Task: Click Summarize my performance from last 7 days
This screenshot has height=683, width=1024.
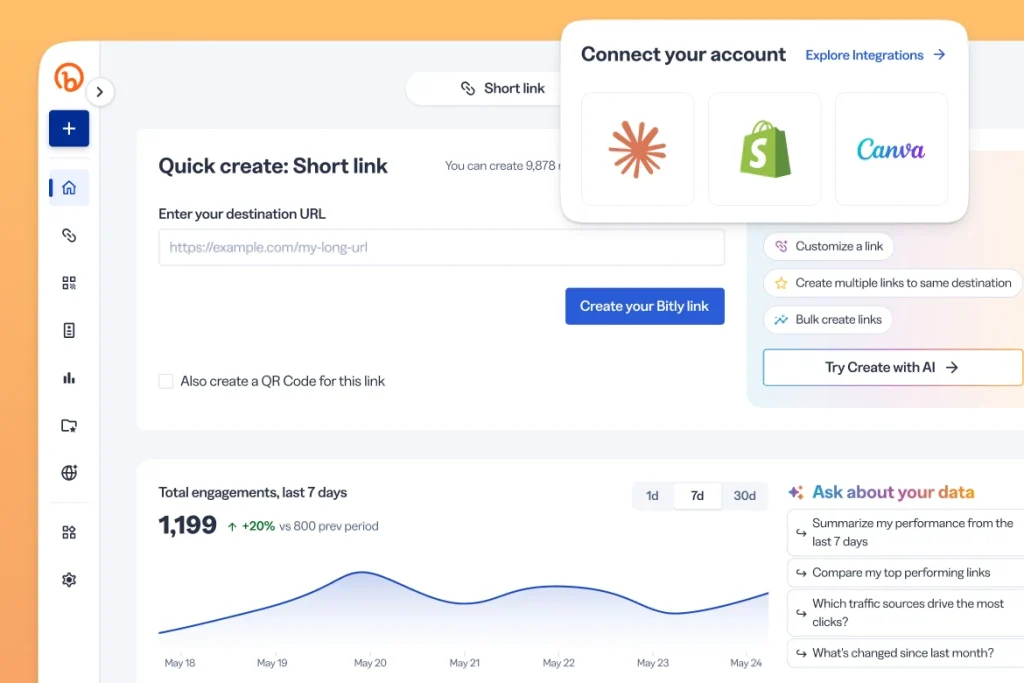Action: pyautogui.click(x=906, y=532)
